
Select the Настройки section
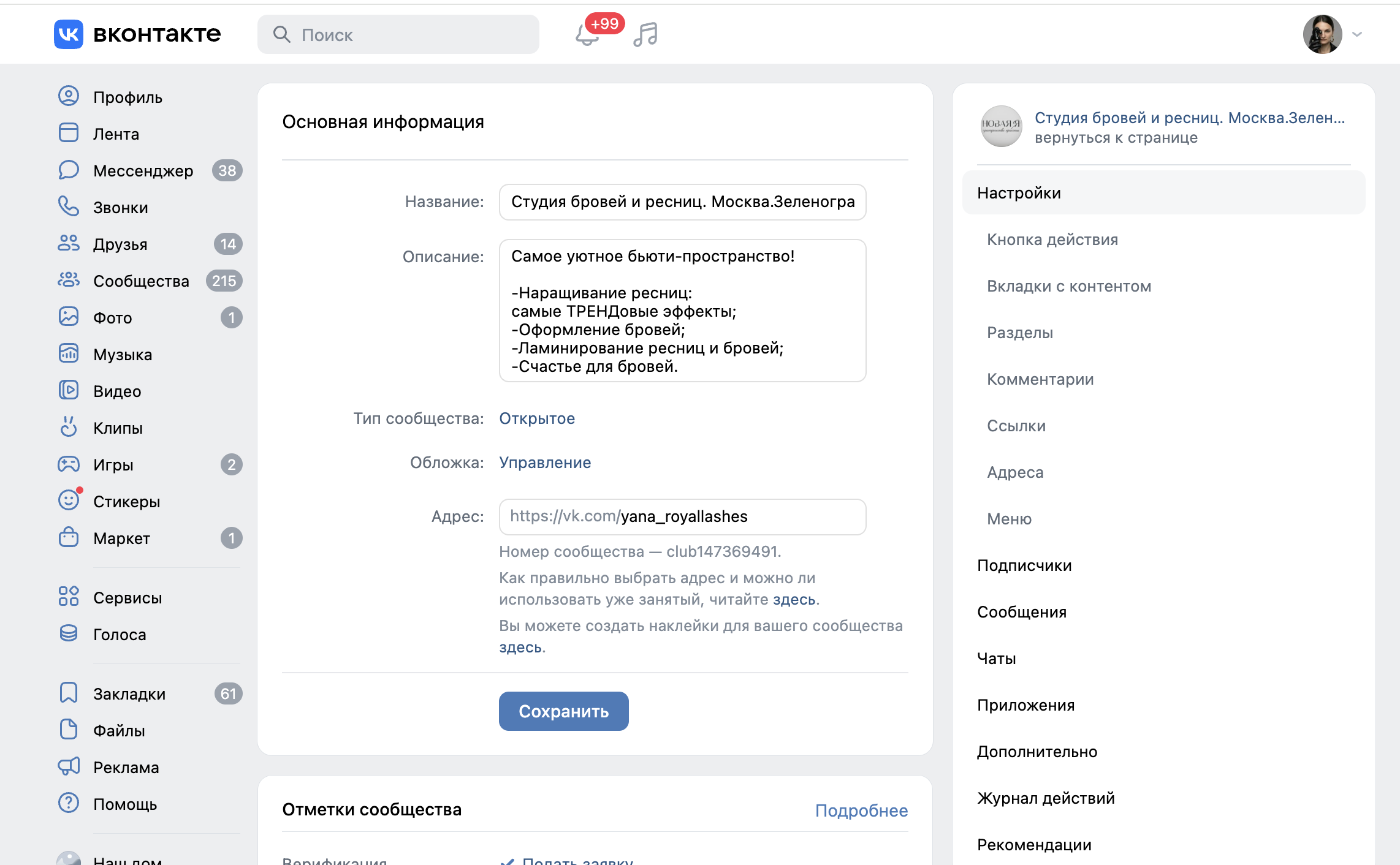point(1163,193)
